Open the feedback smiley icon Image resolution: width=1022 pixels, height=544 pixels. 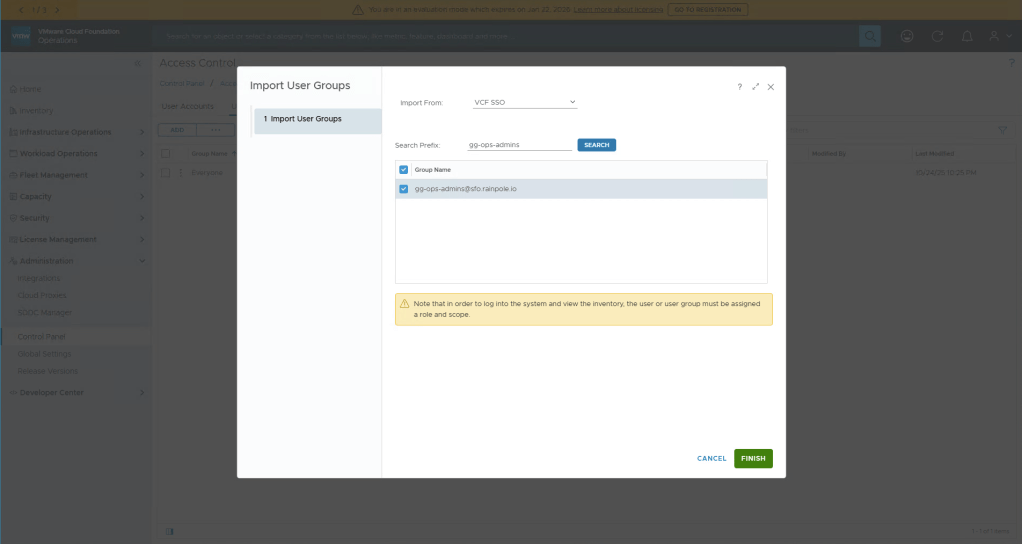point(907,36)
